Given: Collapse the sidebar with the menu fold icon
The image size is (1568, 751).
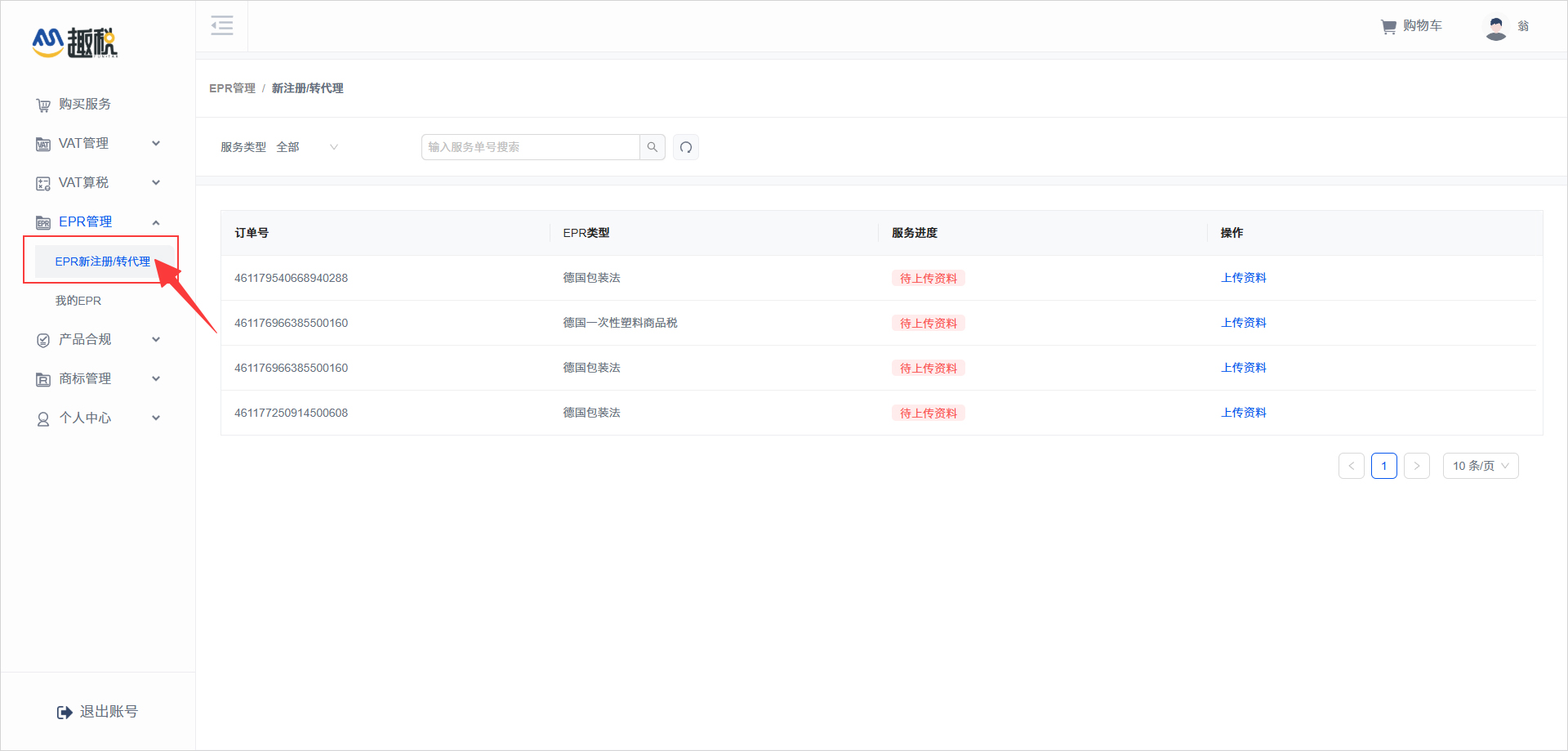Looking at the screenshot, I should pos(221,25).
